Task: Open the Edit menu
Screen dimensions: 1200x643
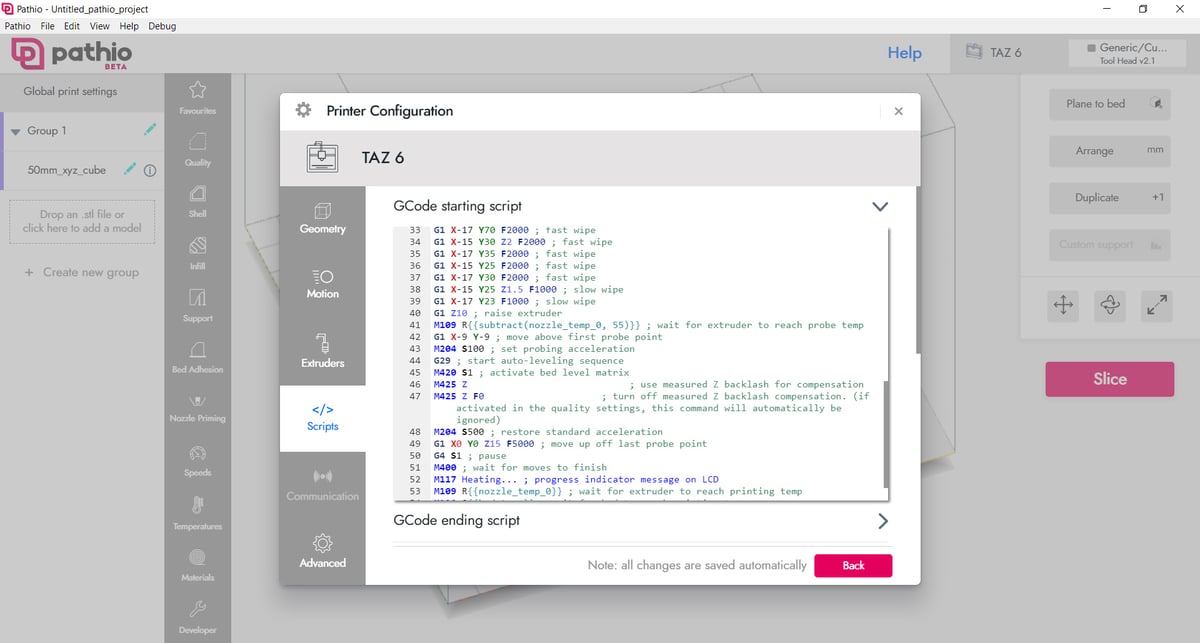Action: click(x=72, y=26)
